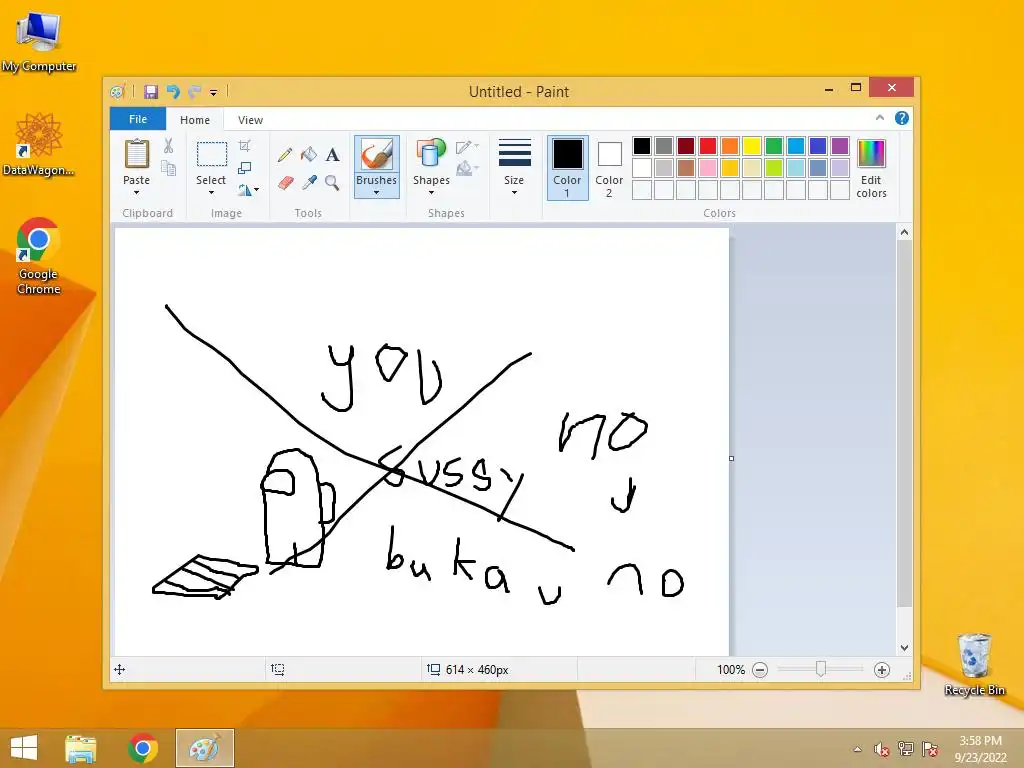
Task: Pick the pink color swatch
Action: (707, 168)
